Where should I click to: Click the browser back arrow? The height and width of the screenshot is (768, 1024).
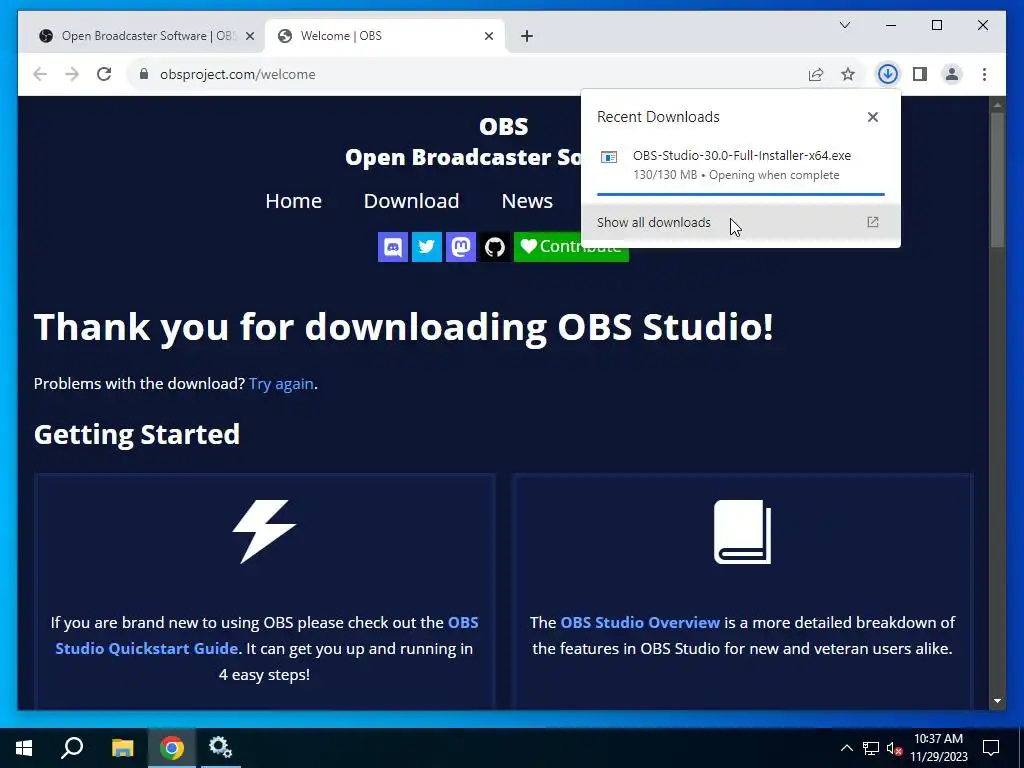(40, 74)
